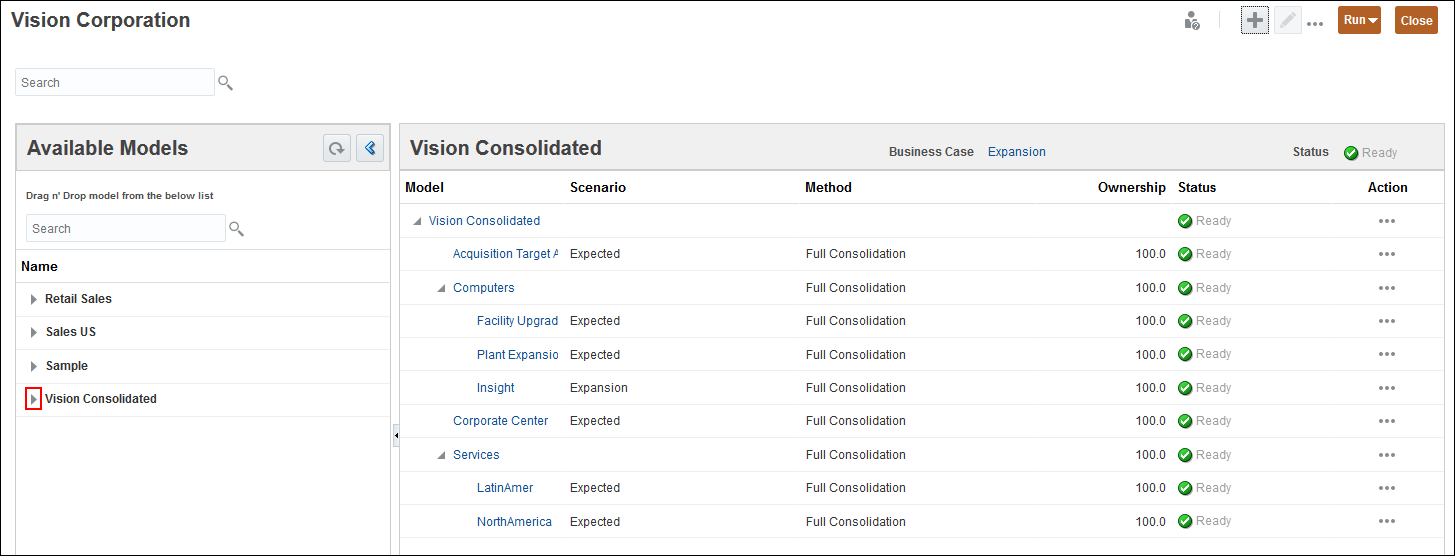Click the Add plus icon
The image size is (1455, 556).
tap(1255, 21)
